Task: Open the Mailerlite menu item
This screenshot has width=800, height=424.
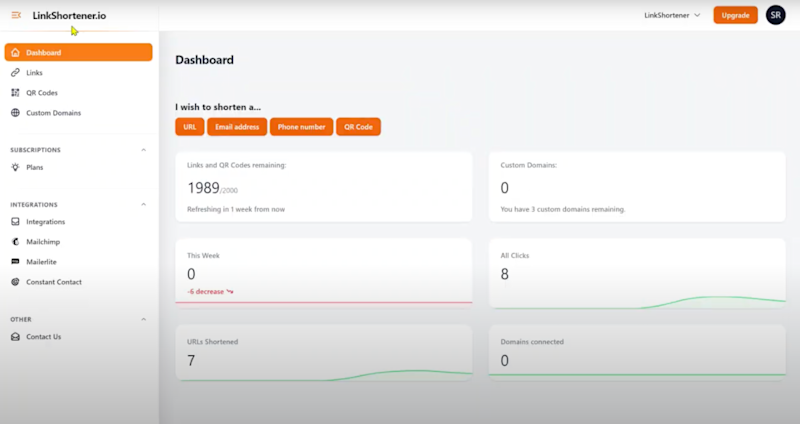Action: pos(43,262)
